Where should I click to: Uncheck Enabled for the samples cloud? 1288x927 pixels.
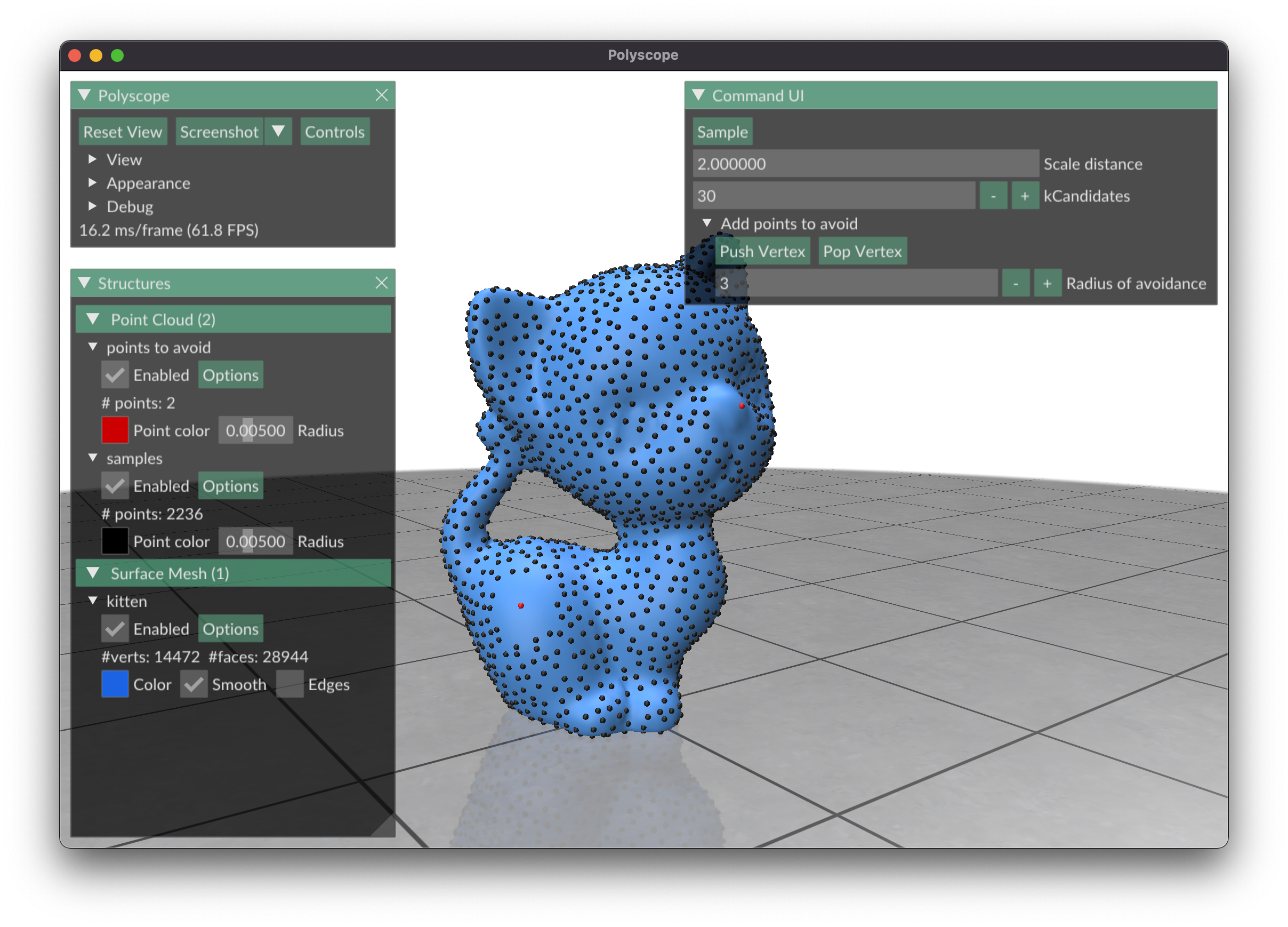tap(115, 486)
